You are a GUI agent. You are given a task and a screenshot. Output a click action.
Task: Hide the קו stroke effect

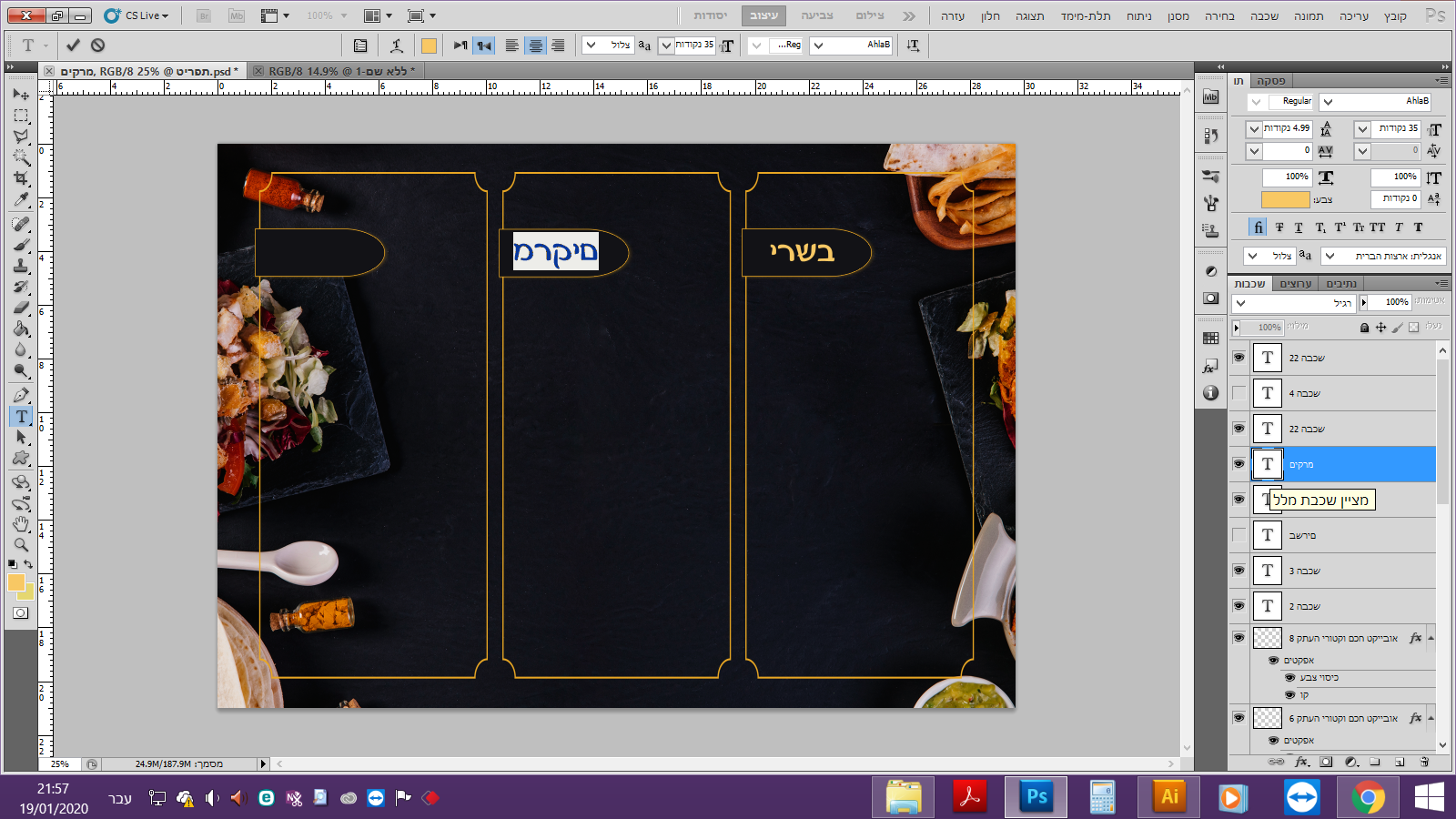(x=1289, y=695)
